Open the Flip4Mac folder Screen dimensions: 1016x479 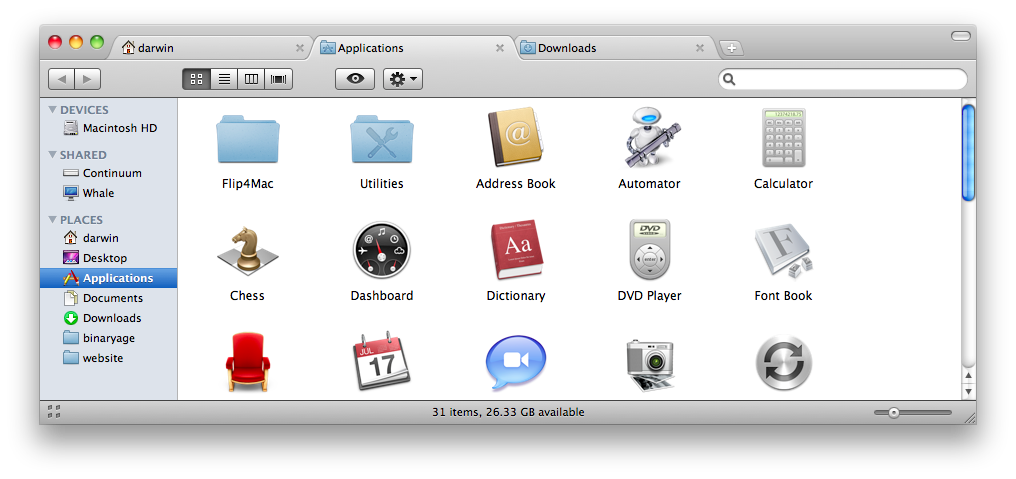point(248,139)
